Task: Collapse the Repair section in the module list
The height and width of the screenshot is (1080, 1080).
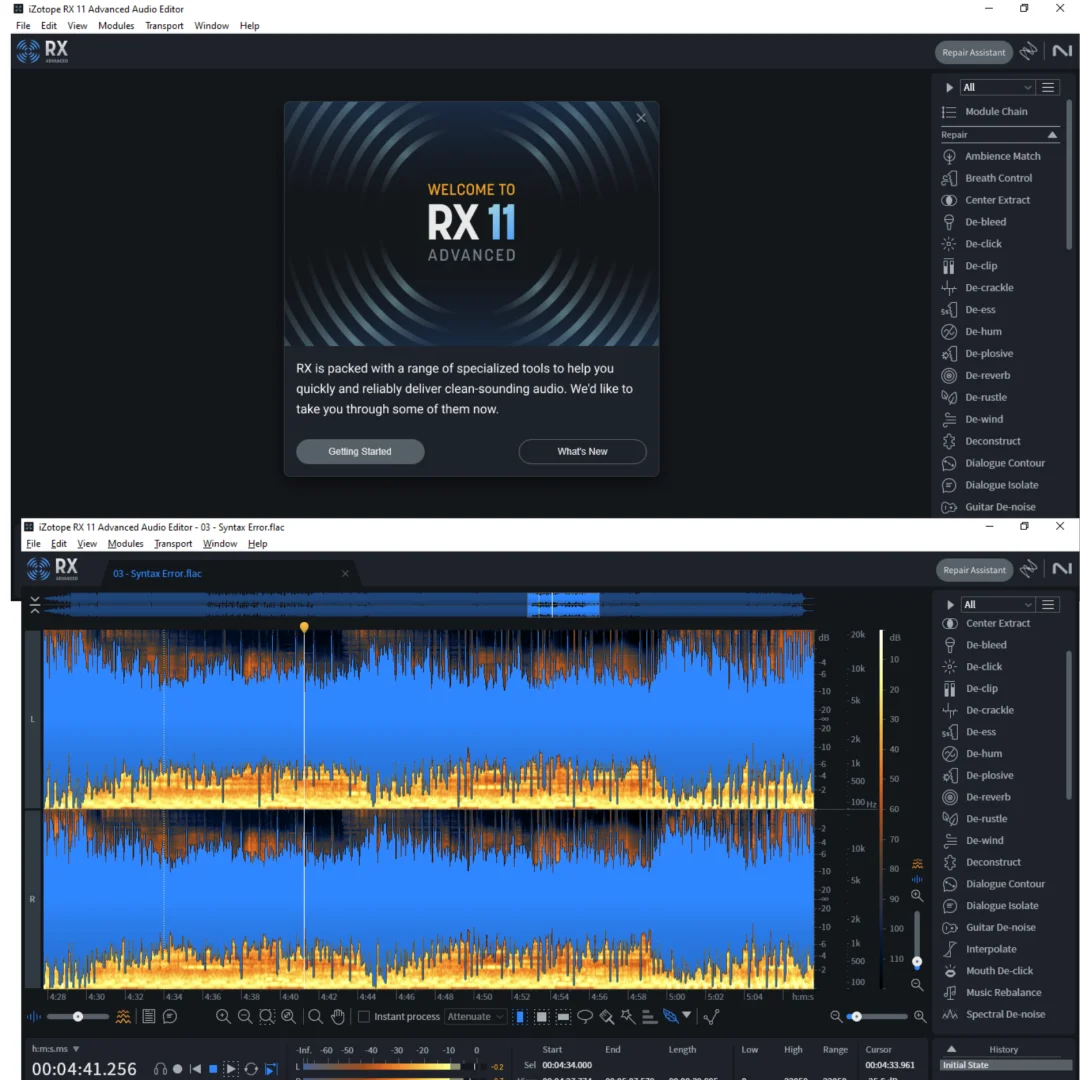Action: click(x=1052, y=135)
